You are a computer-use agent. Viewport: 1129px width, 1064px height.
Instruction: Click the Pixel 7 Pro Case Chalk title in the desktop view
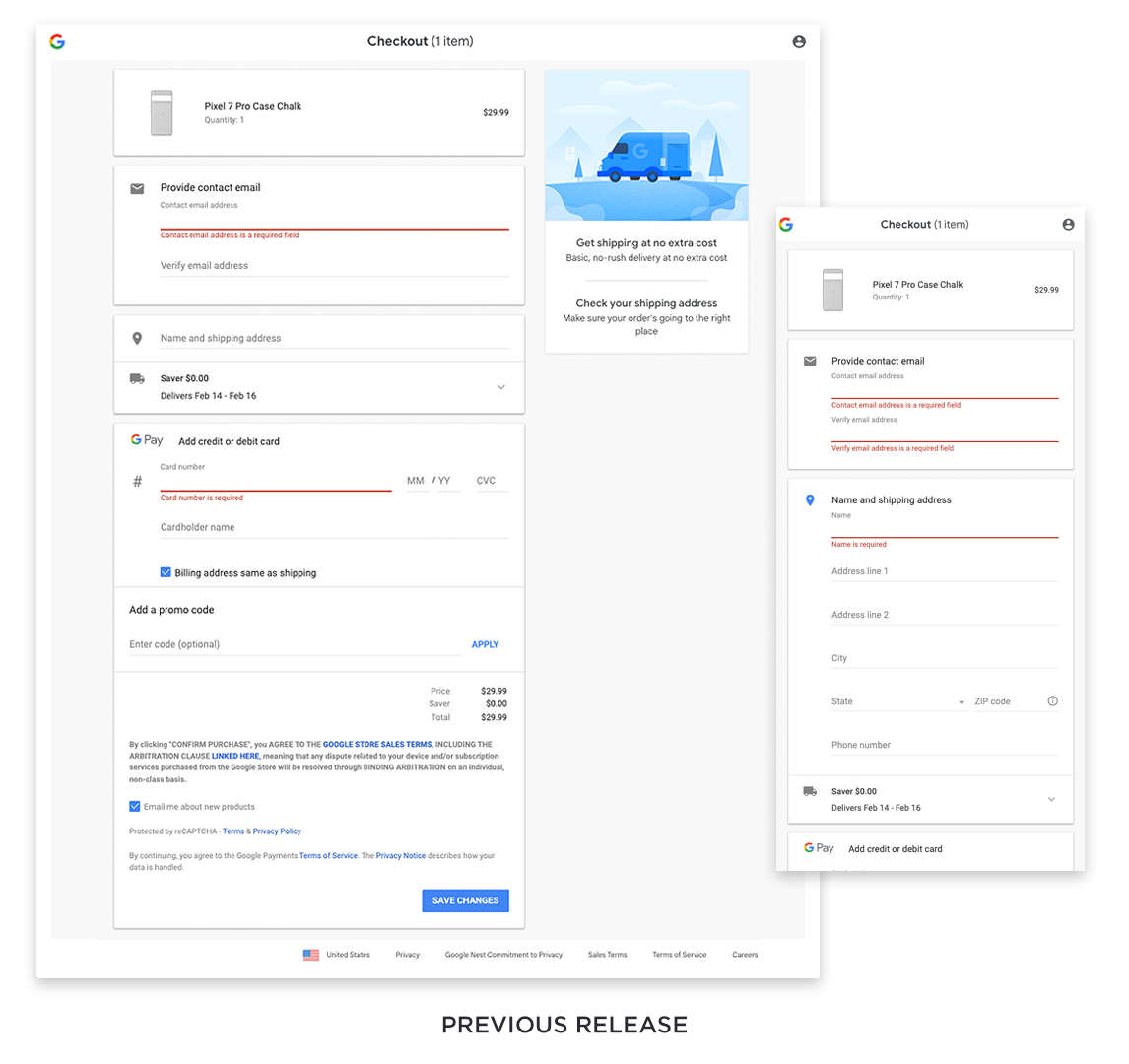pos(253,106)
